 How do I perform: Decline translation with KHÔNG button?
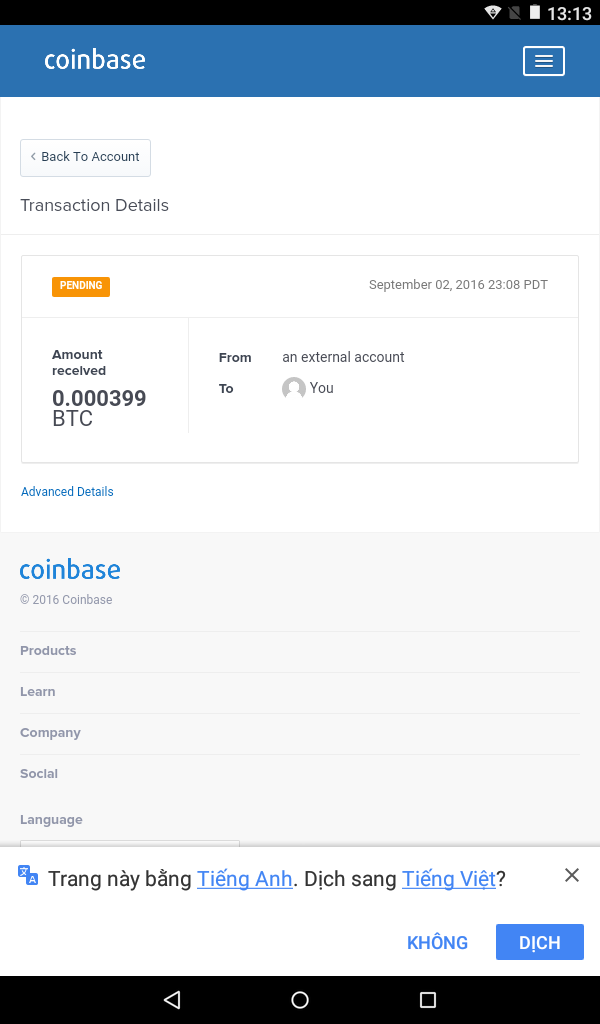click(x=437, y=942)
